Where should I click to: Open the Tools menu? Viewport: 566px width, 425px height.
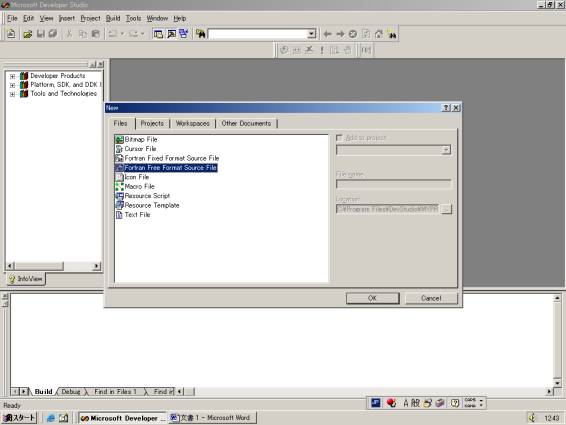click(133, 18)
